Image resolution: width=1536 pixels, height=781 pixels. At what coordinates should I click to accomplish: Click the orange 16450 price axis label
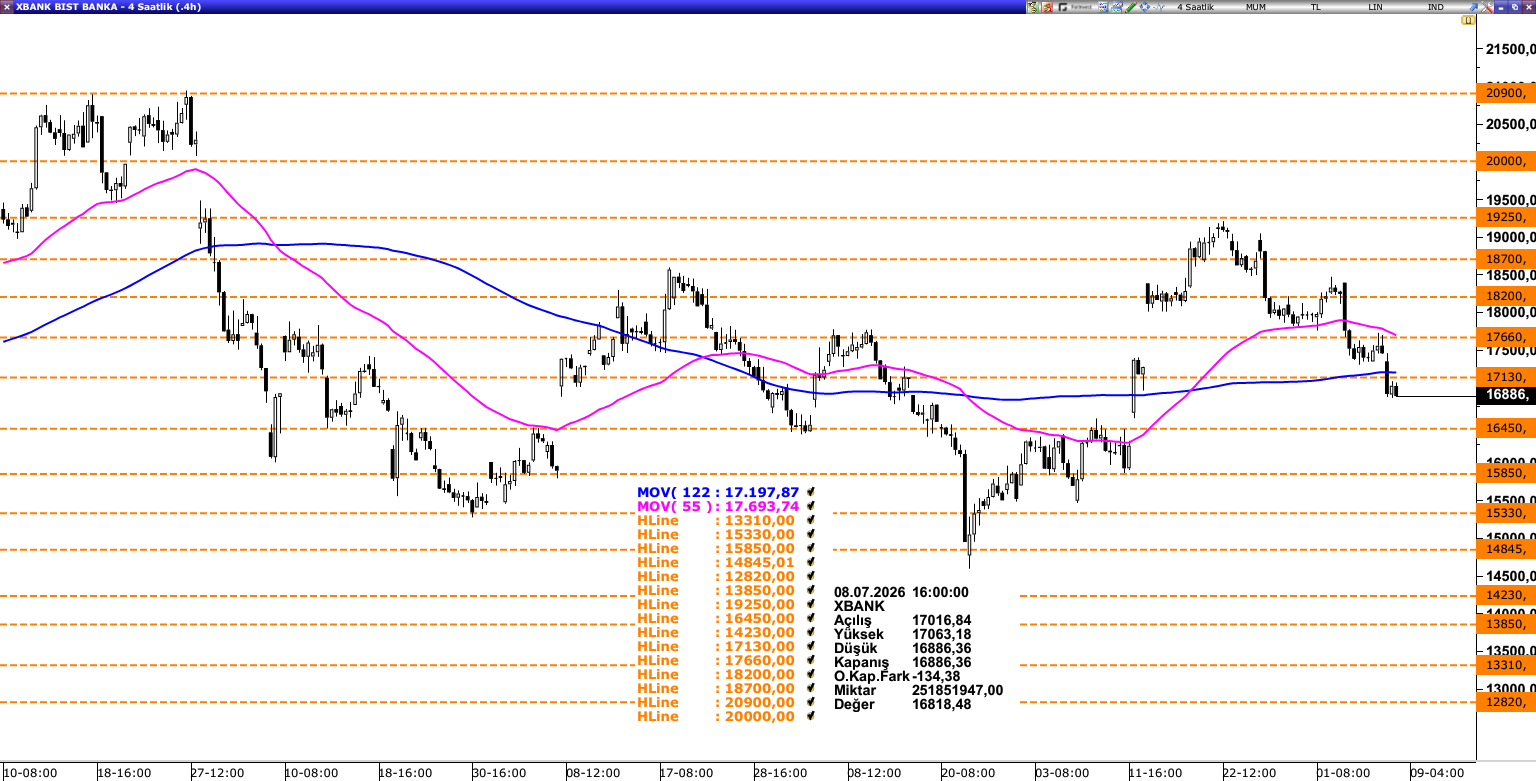[1506, 428]
